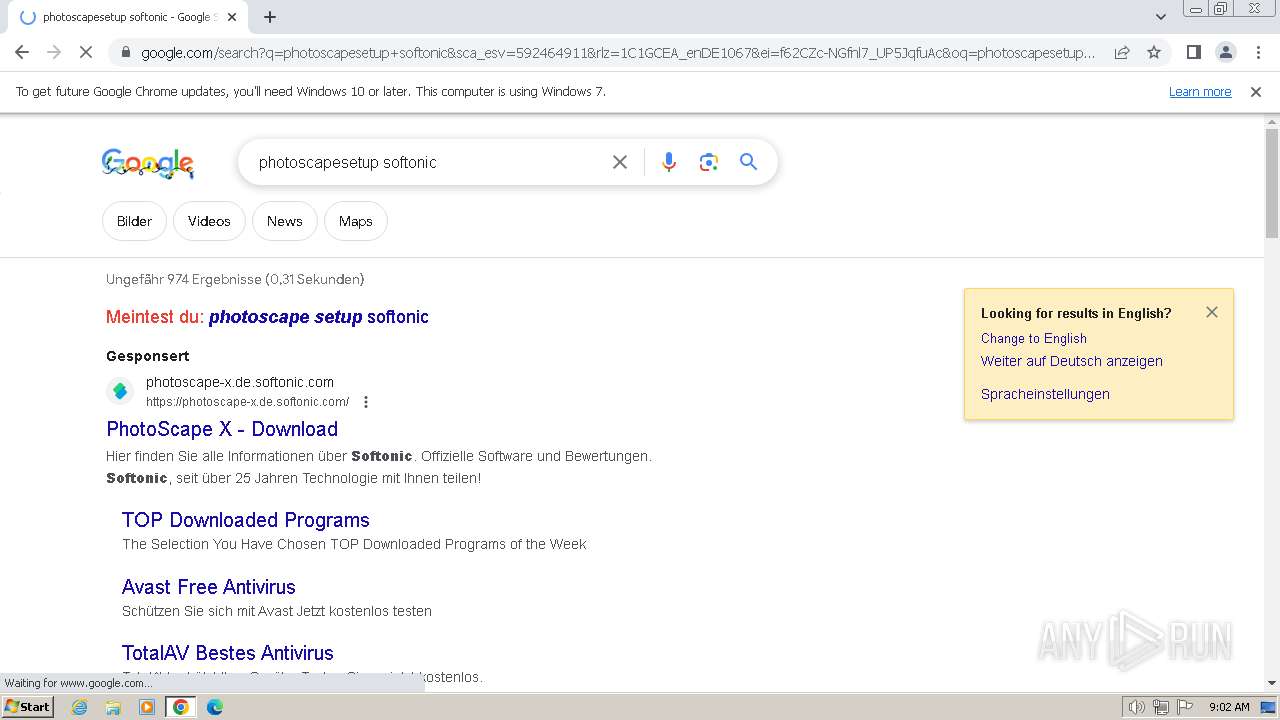1280x720 pixels.
Task: Search by image with Lens icon
Action: (709, 162)
